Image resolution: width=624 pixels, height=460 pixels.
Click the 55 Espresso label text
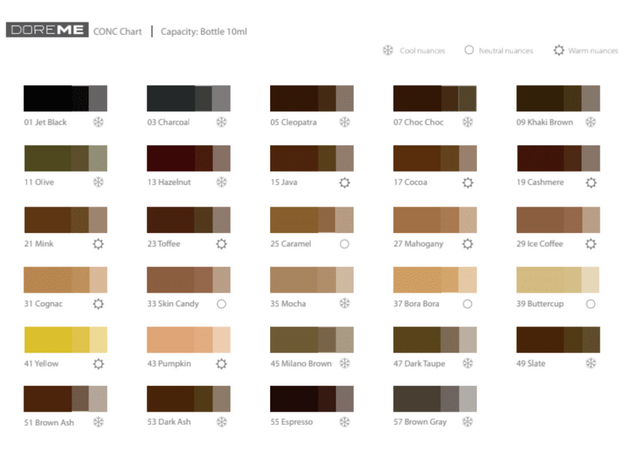click(291, 422)
